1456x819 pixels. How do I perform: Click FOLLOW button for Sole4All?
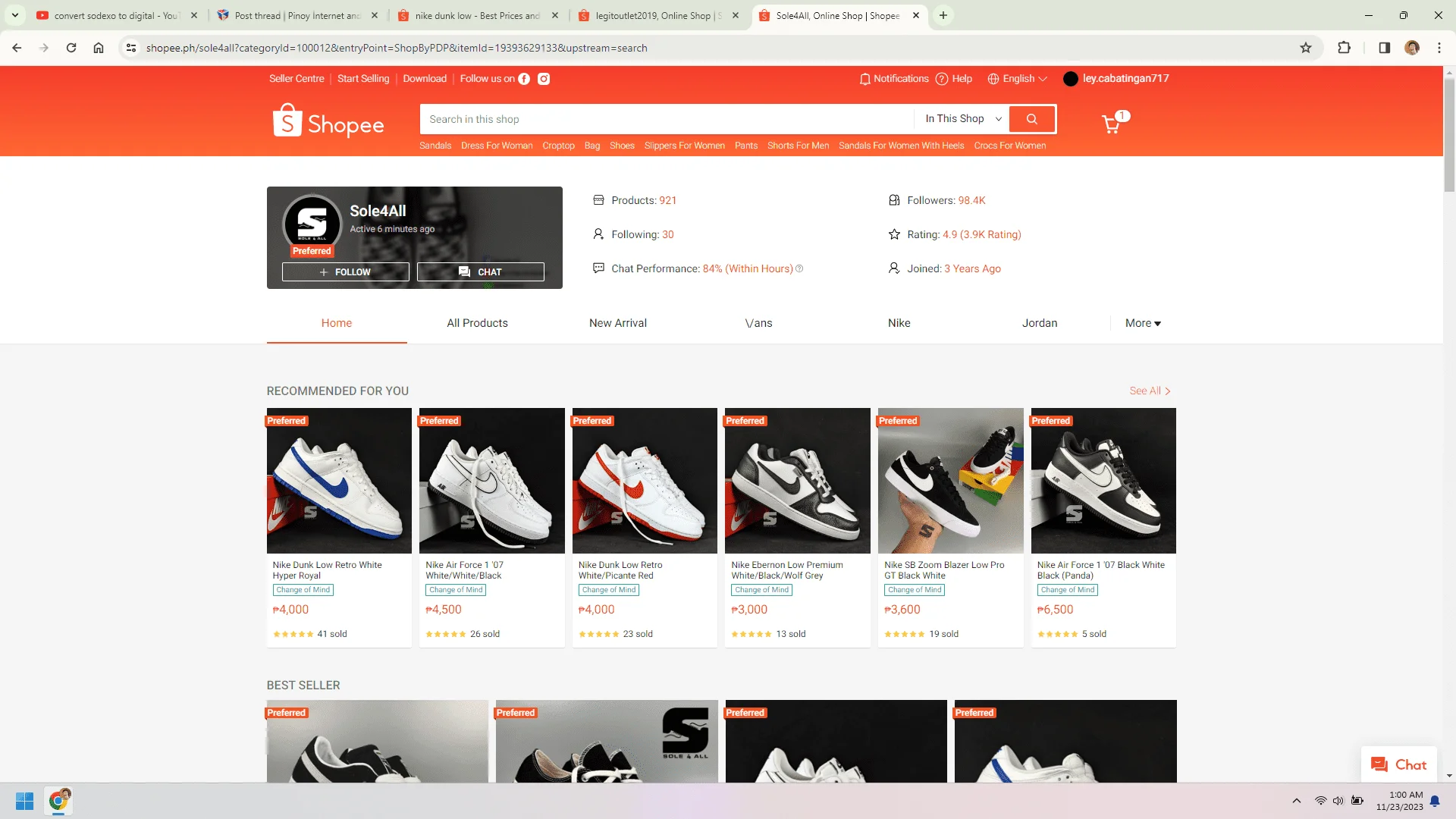[x=346, y=272]
